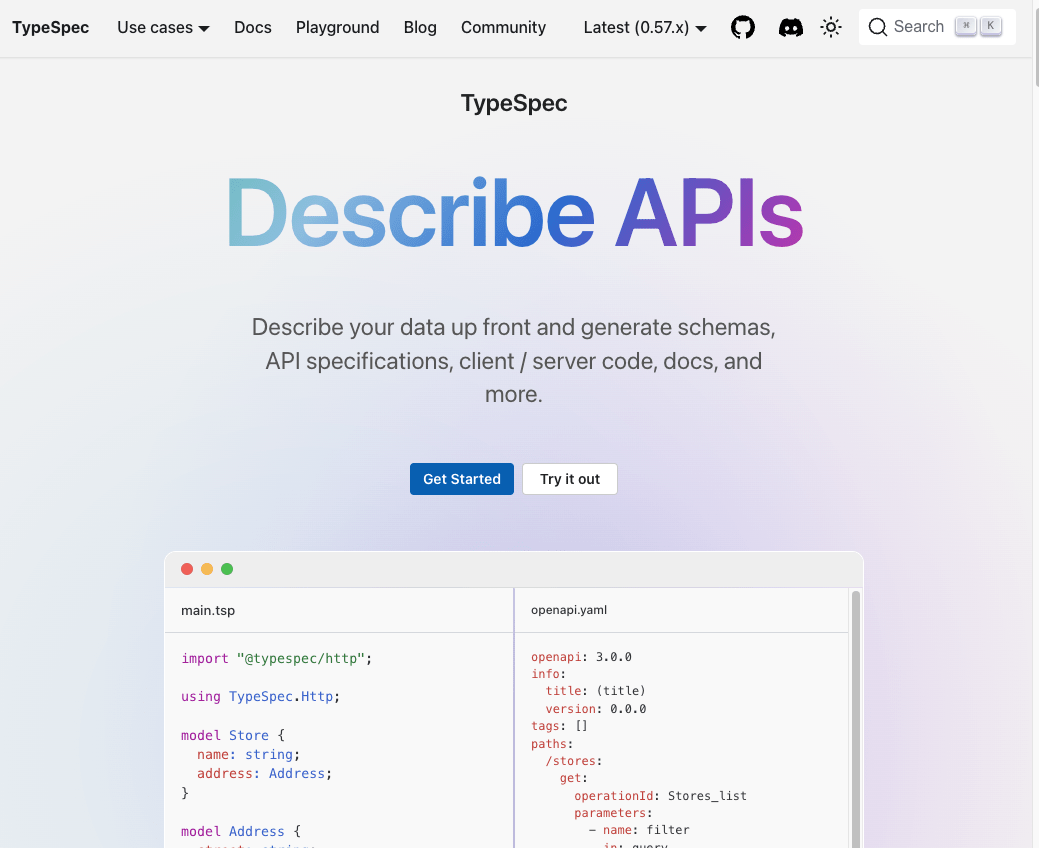Click the page vertical scrollbar
This screenshot has width=1039, height=848.
tap(1036, 46)
